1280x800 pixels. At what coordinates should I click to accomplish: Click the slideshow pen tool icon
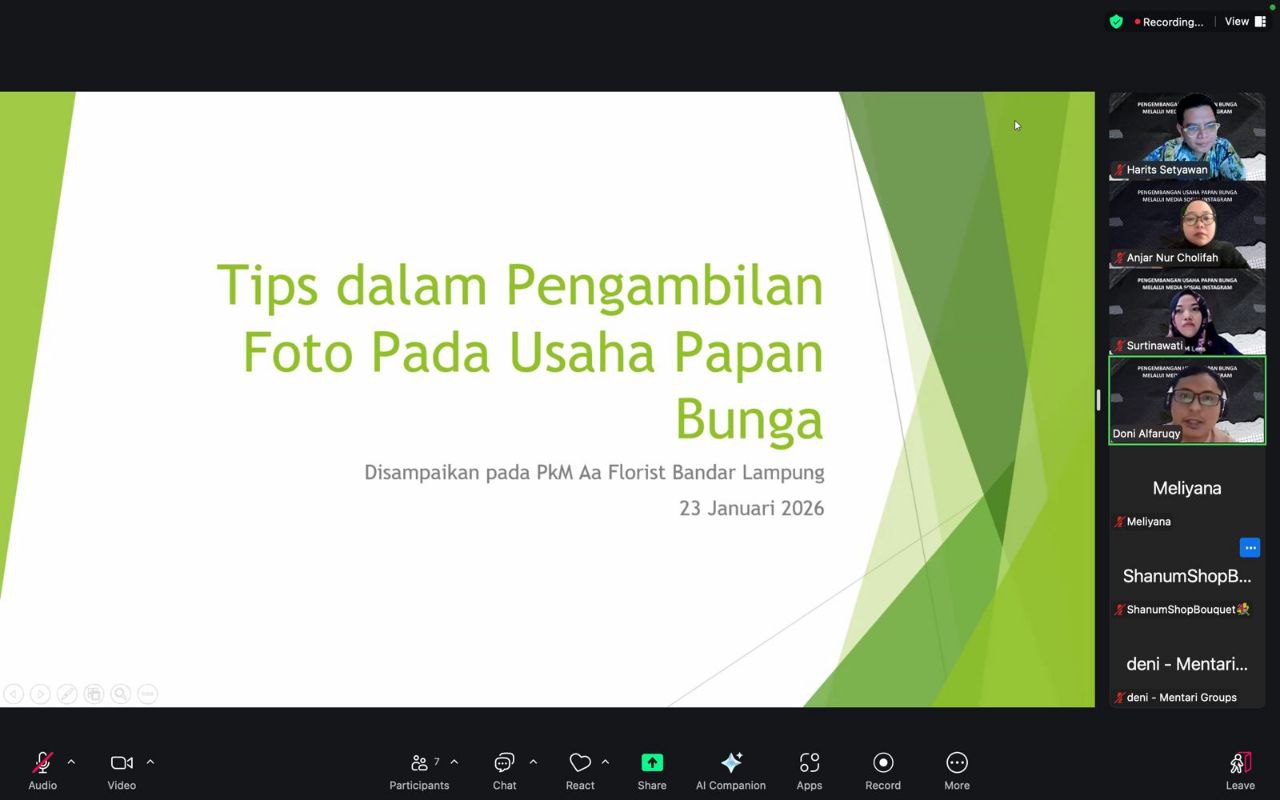(67, 694)
